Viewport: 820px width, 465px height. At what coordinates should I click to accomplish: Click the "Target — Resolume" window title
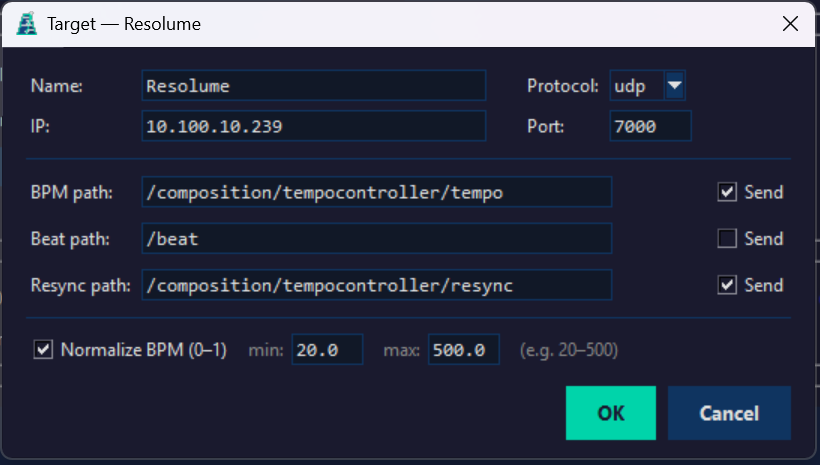(x=124, y=24)
